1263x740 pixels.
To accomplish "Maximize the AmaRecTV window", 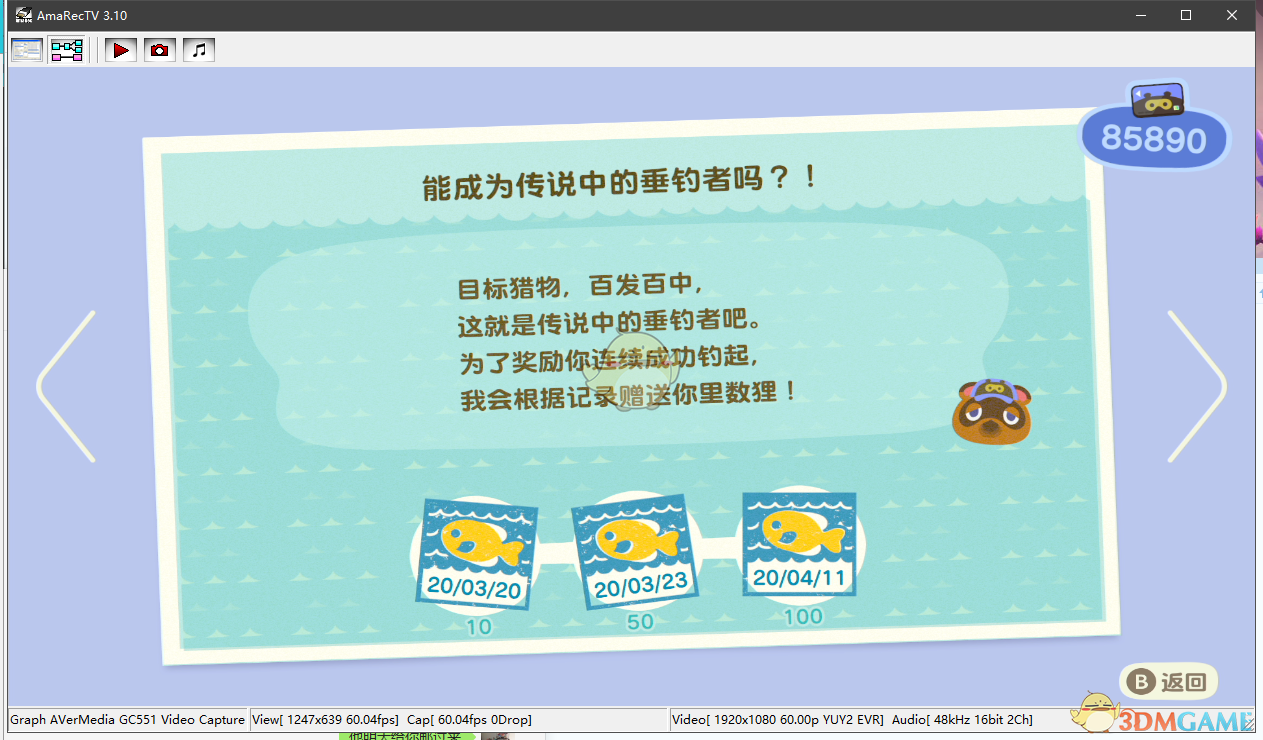I will tap(1186, 15).
